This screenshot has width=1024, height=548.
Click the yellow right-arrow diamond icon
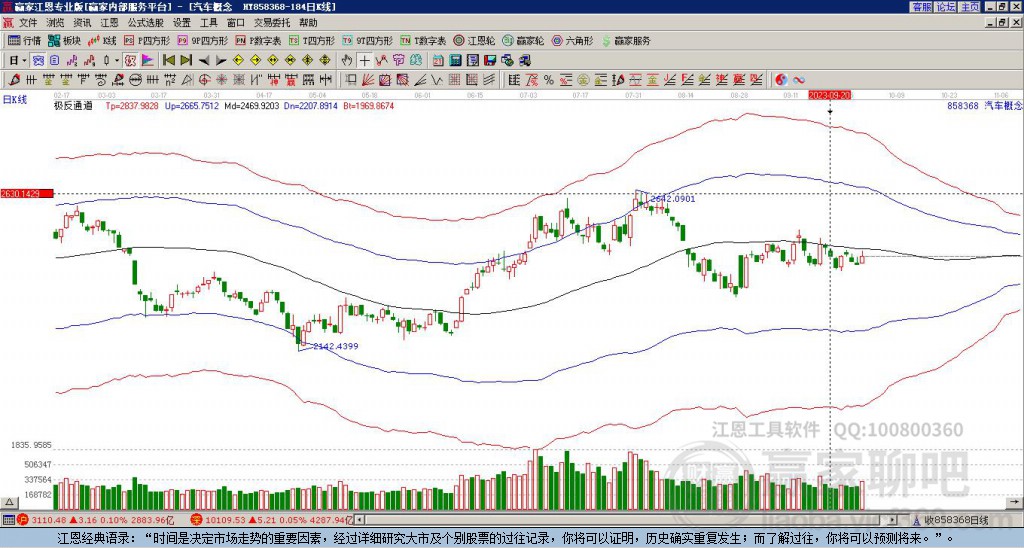[x=255, y=61]
